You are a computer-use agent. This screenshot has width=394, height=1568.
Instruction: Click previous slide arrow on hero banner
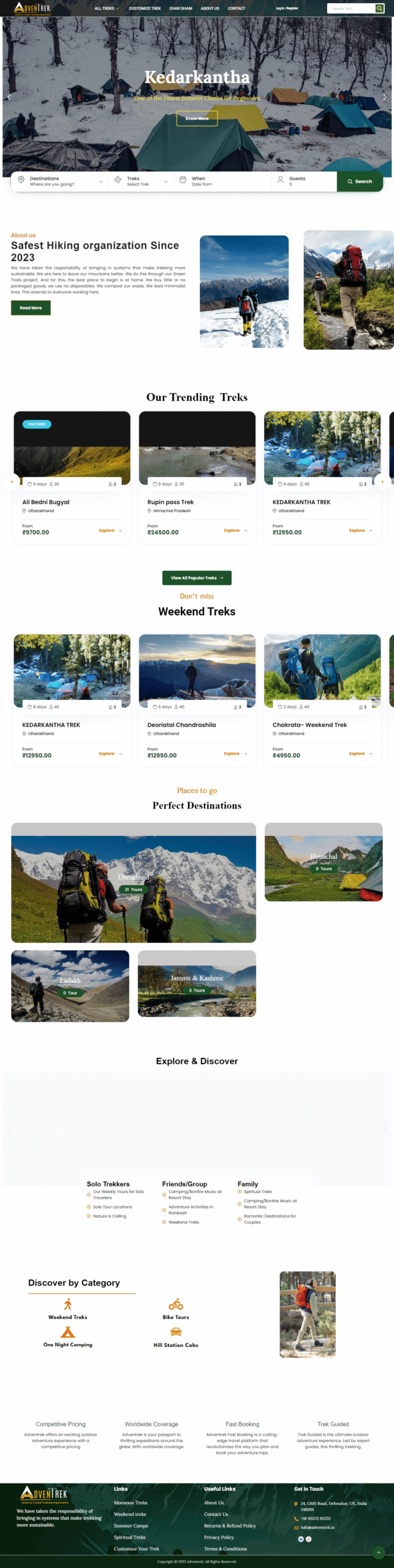coord(9,97)
